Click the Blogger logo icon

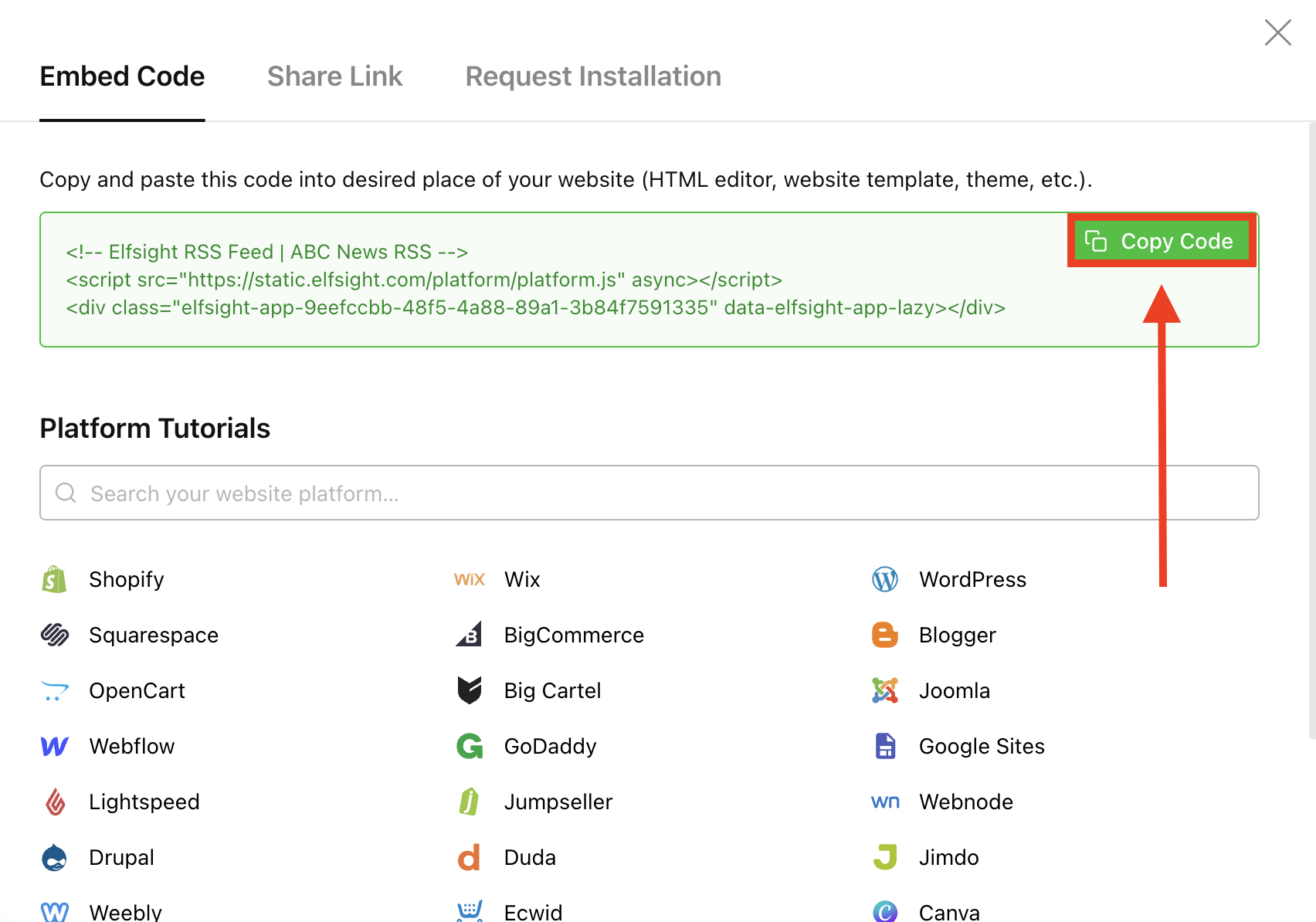[x=885, y=635]
